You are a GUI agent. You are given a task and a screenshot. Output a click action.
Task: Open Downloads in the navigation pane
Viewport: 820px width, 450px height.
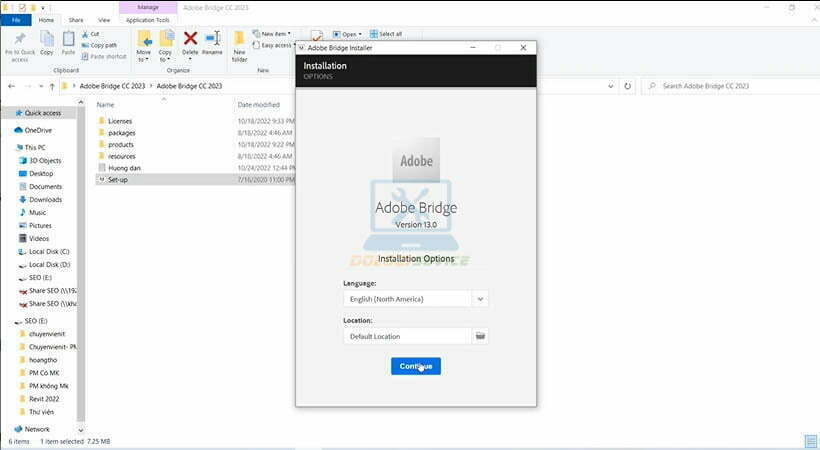click(45, 199)
